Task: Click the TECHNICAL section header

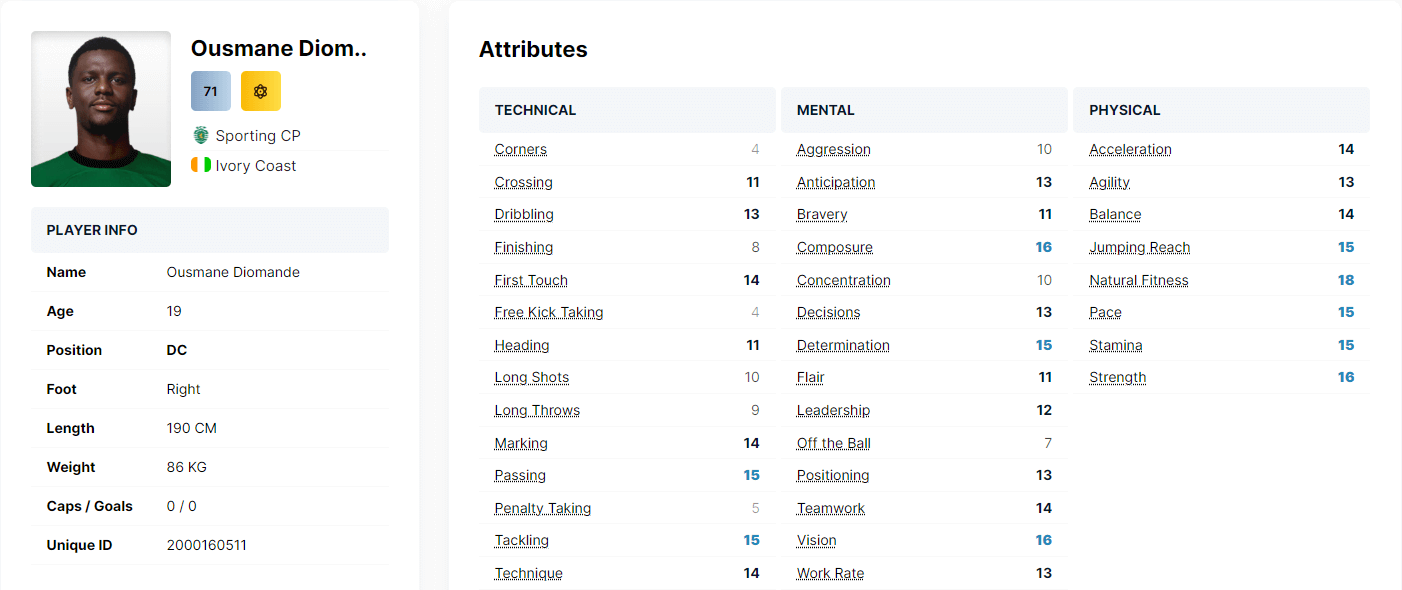Action: (x=537, y=110)
